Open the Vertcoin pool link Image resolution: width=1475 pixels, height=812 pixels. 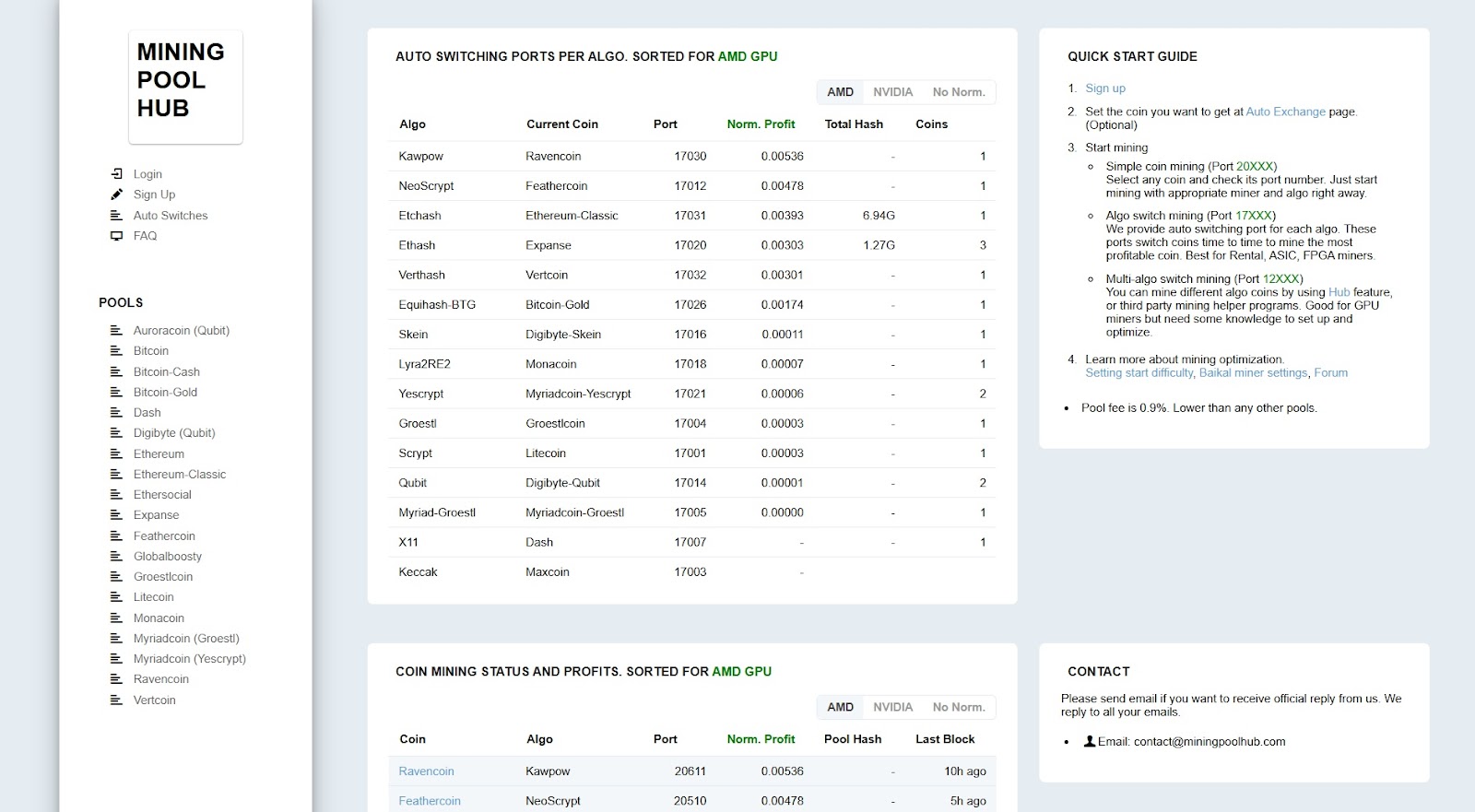coord(154,700)
